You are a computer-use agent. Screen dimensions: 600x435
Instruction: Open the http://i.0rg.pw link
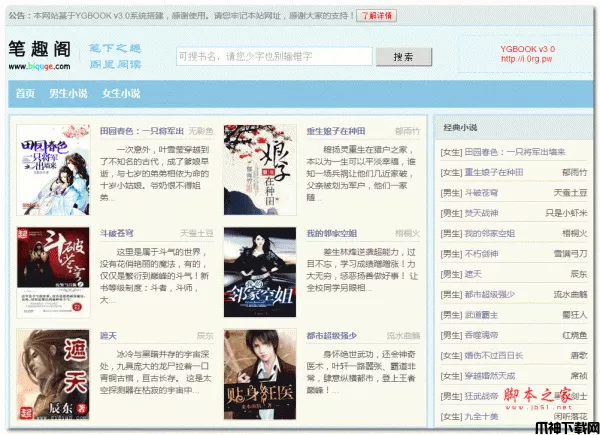coord(527,59)
